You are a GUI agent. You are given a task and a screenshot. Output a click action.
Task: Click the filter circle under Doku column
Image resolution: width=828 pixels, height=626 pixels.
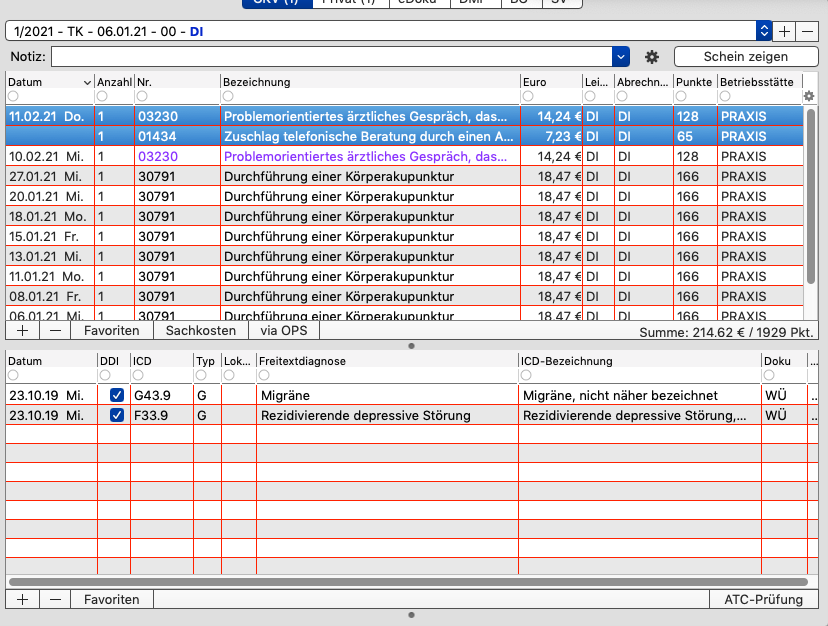point(769,375)
